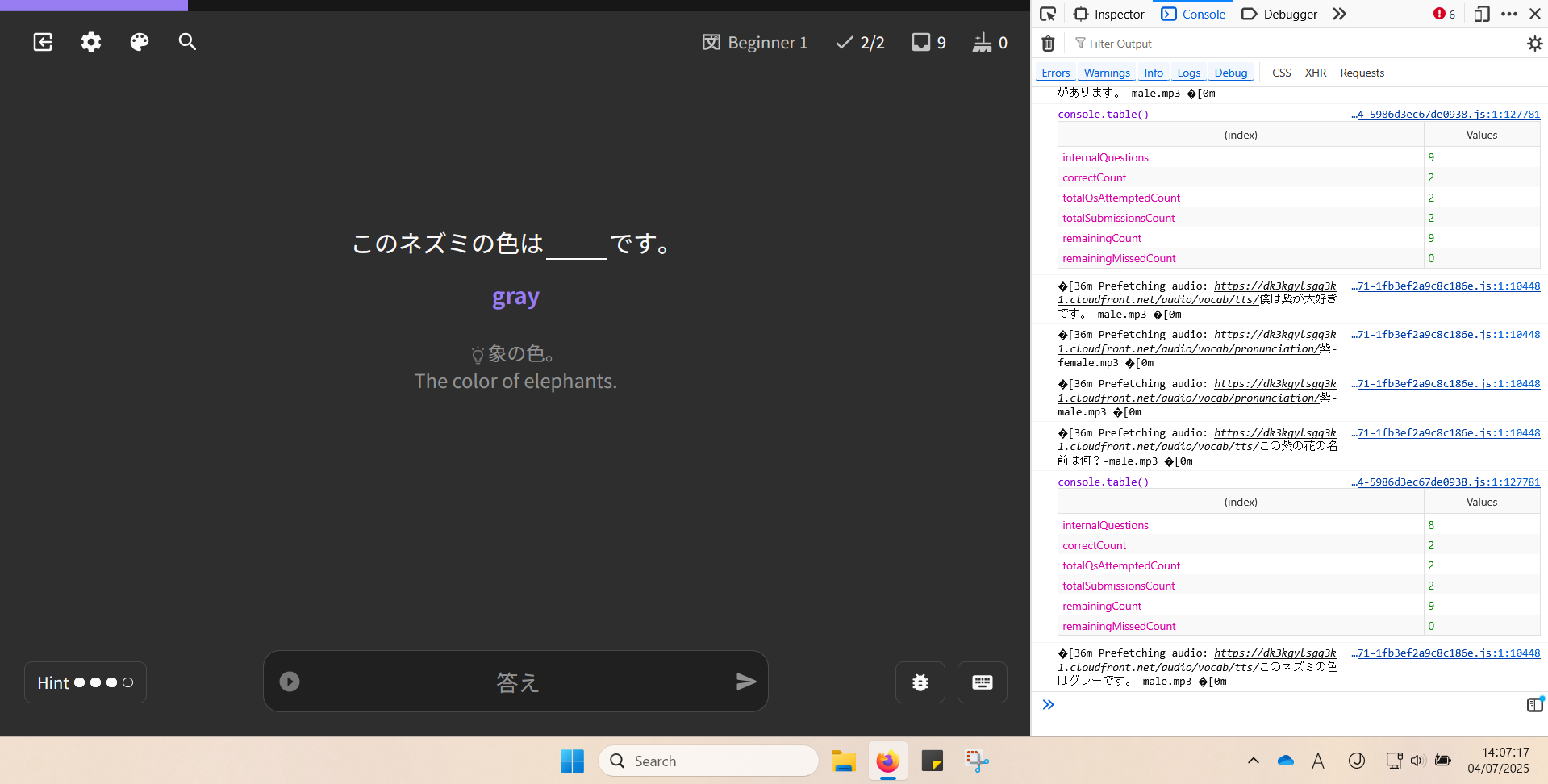The image size is (1548, 784).
Task: Click the volume tray icon
Action: tap(1418, 761)
